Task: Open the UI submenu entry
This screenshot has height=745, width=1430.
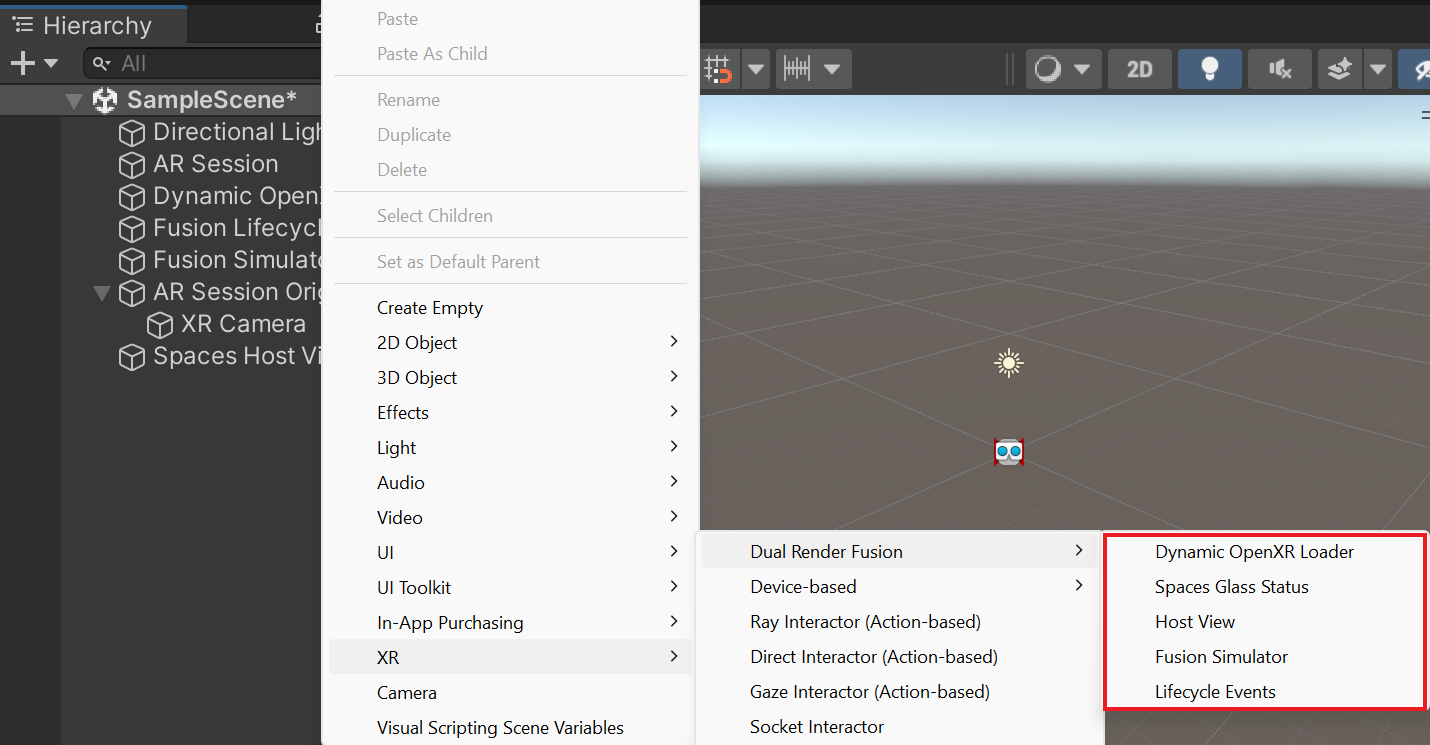Action: click(509, 553)
